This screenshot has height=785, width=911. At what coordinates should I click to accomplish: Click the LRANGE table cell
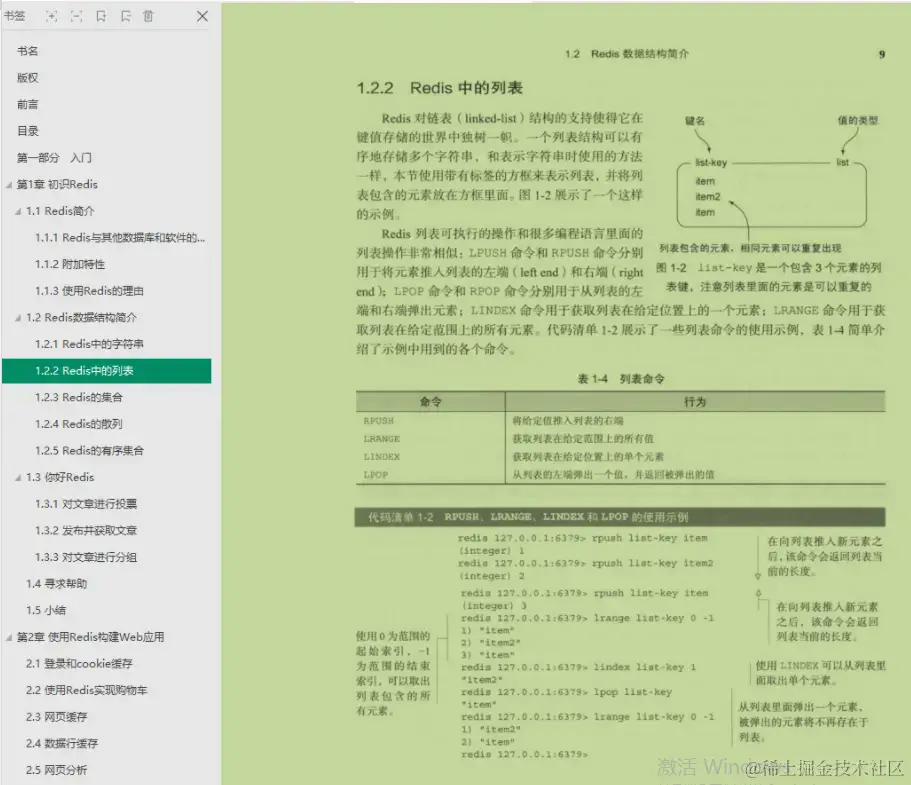[382, 439]
